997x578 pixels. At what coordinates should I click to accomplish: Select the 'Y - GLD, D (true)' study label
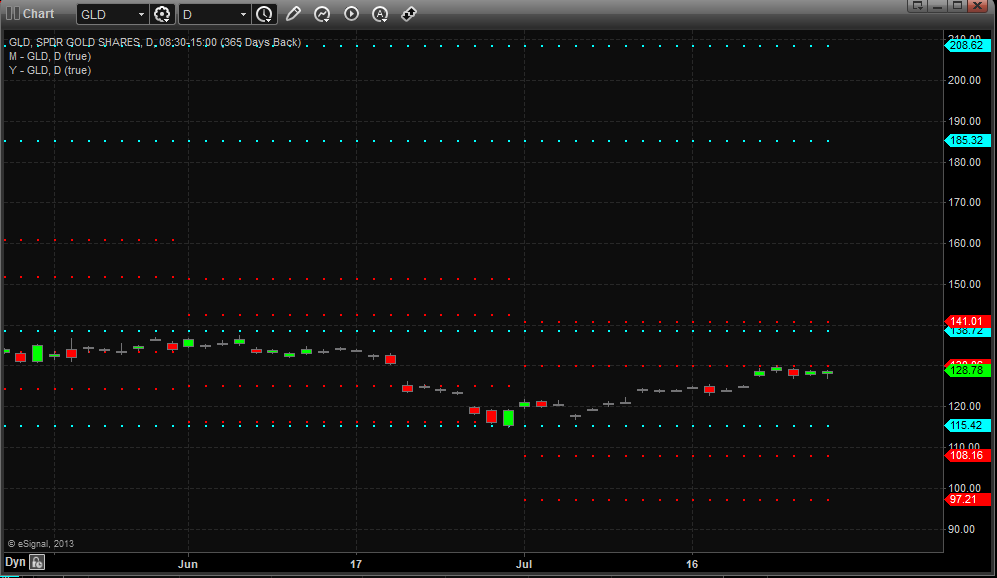click(x=50, y=71)
